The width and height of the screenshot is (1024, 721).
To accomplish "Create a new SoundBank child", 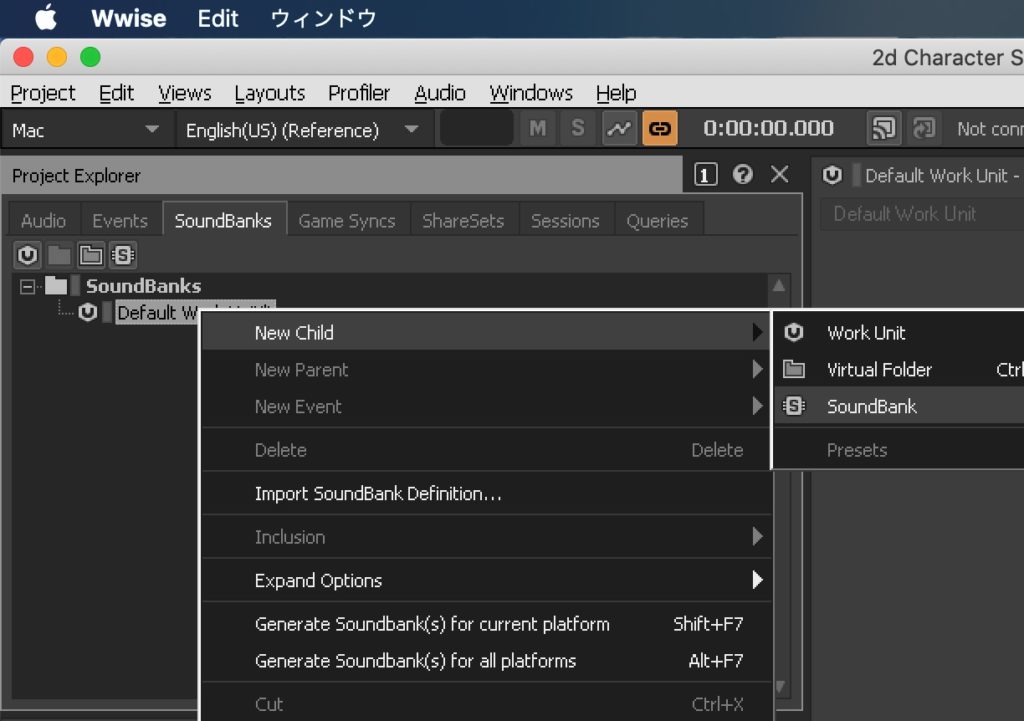I will tap(899, 406).
